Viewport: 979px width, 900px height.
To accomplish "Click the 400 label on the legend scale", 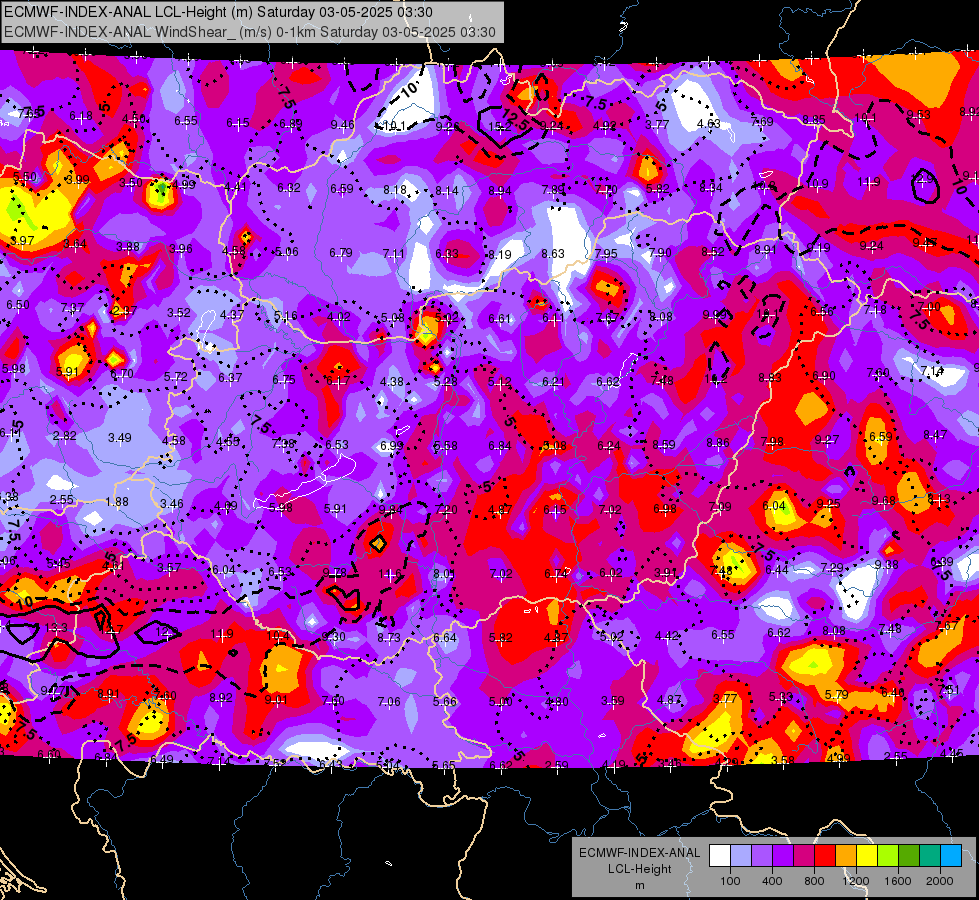I will (772, 881).
